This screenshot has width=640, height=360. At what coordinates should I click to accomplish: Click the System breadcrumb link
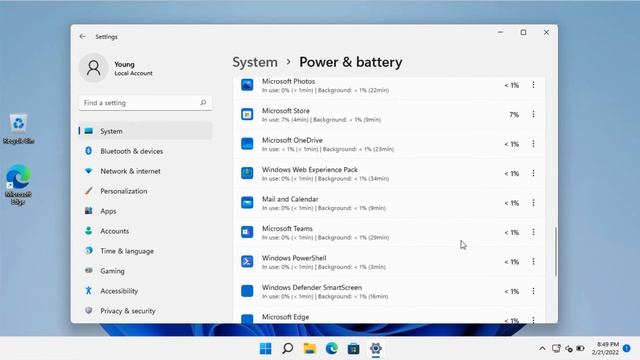tap(255, 62)
